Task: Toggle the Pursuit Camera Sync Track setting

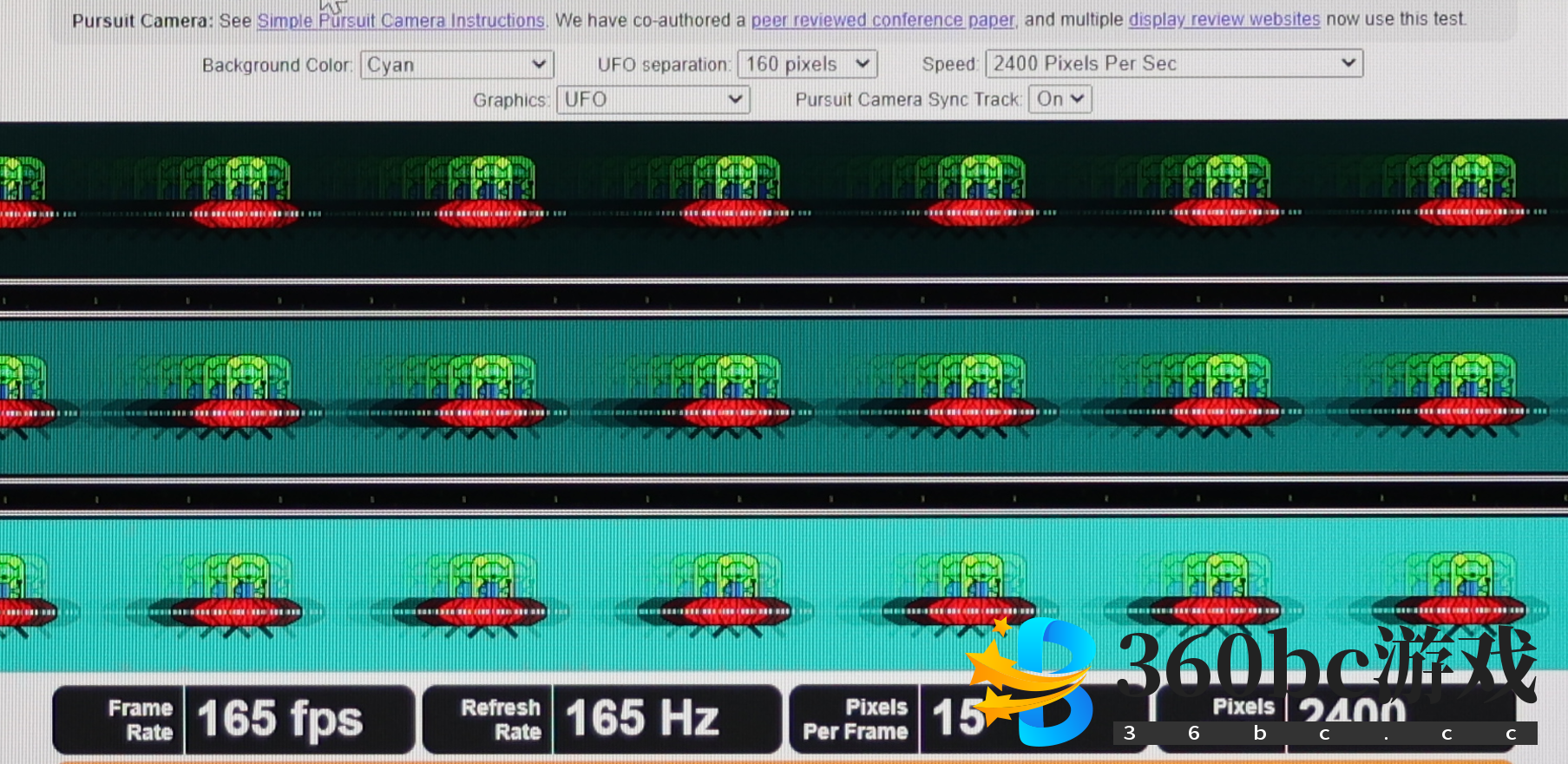Action: point(1060,99)
